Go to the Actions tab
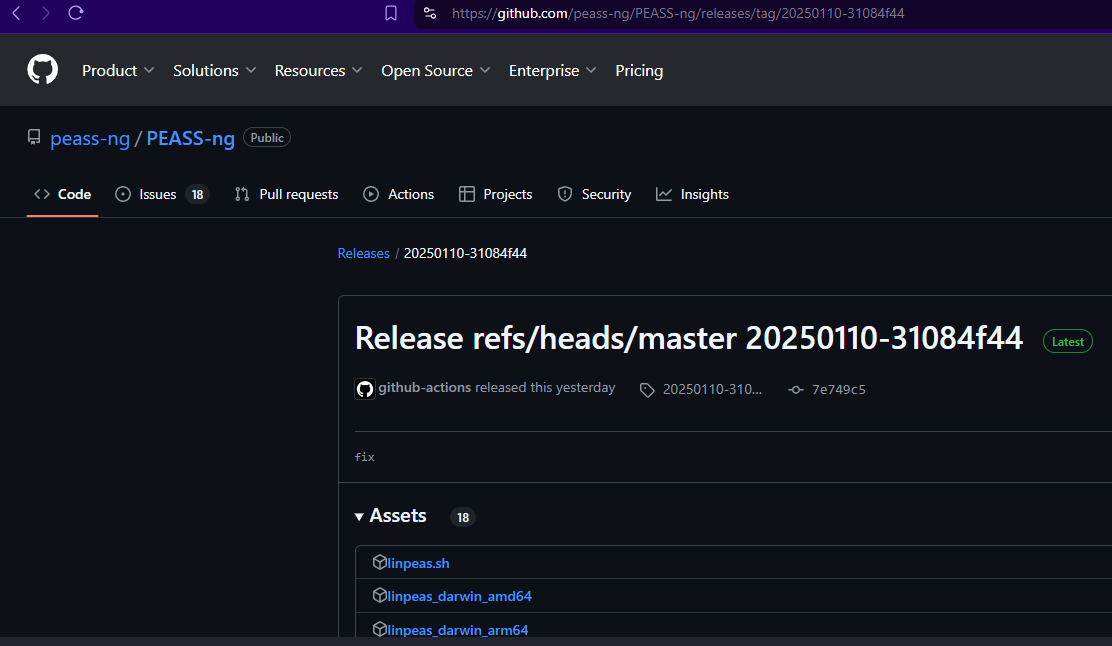 point(410,194)
